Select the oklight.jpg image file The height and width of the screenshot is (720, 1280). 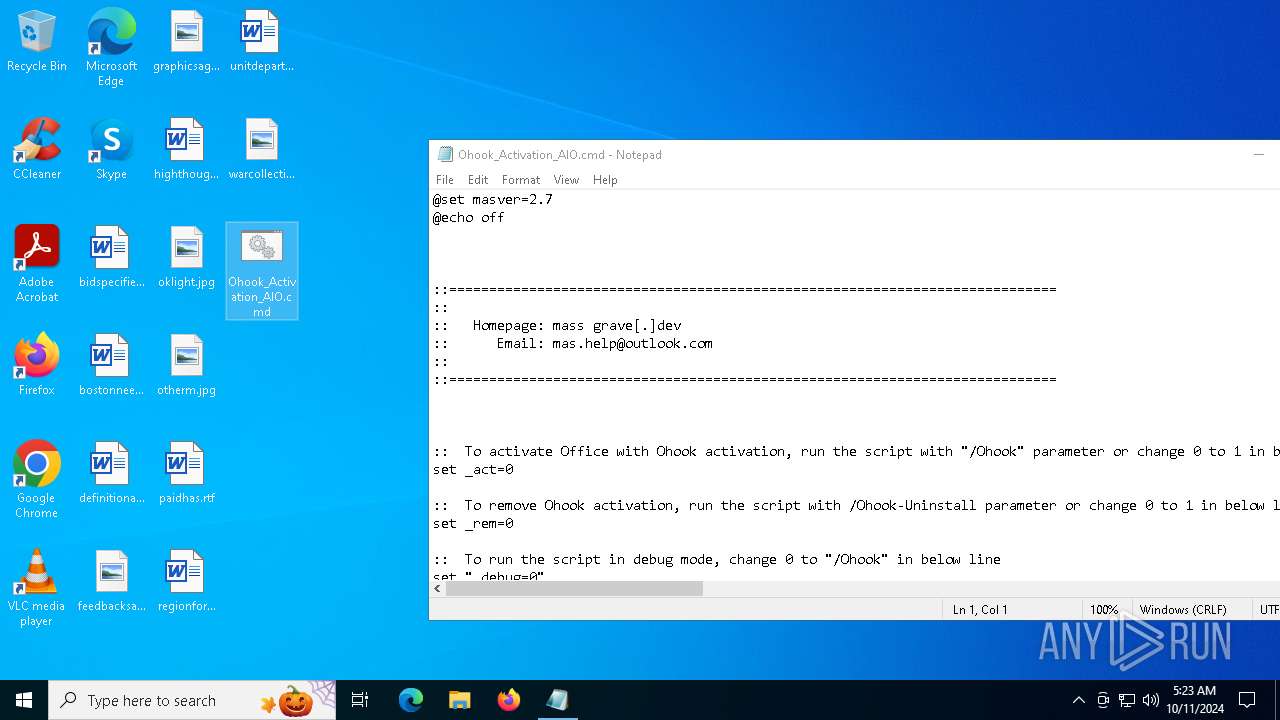[x=186, y=258]
